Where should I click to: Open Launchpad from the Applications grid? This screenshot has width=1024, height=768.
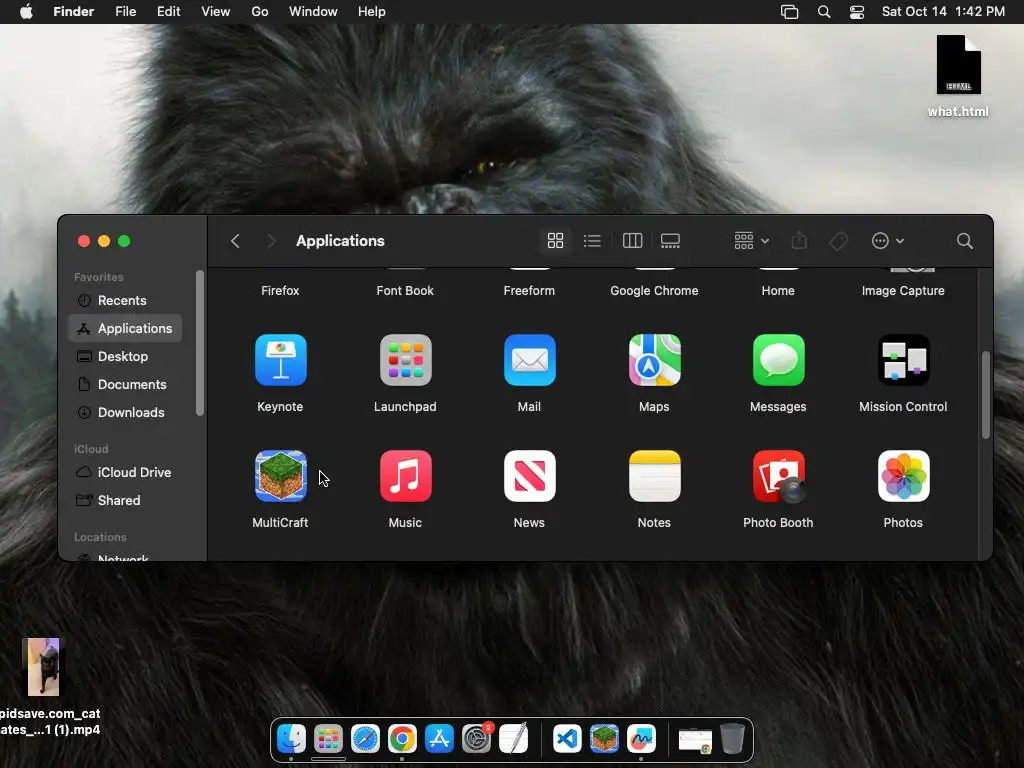(406, 360)
